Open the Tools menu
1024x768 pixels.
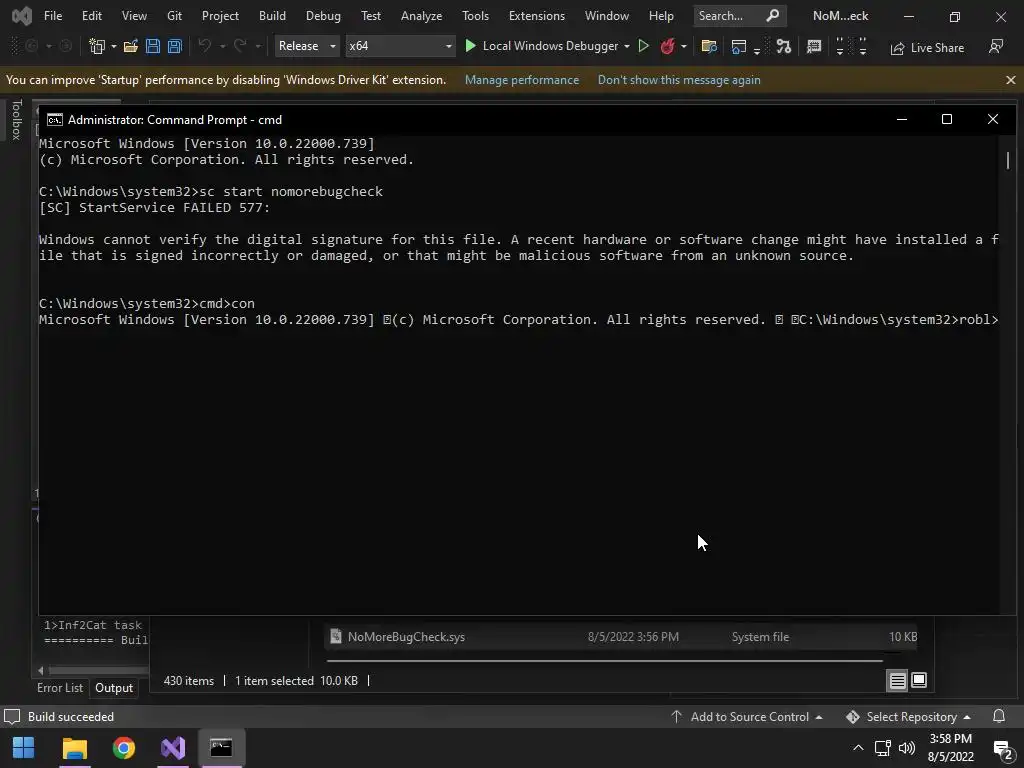tap(475, 16)
